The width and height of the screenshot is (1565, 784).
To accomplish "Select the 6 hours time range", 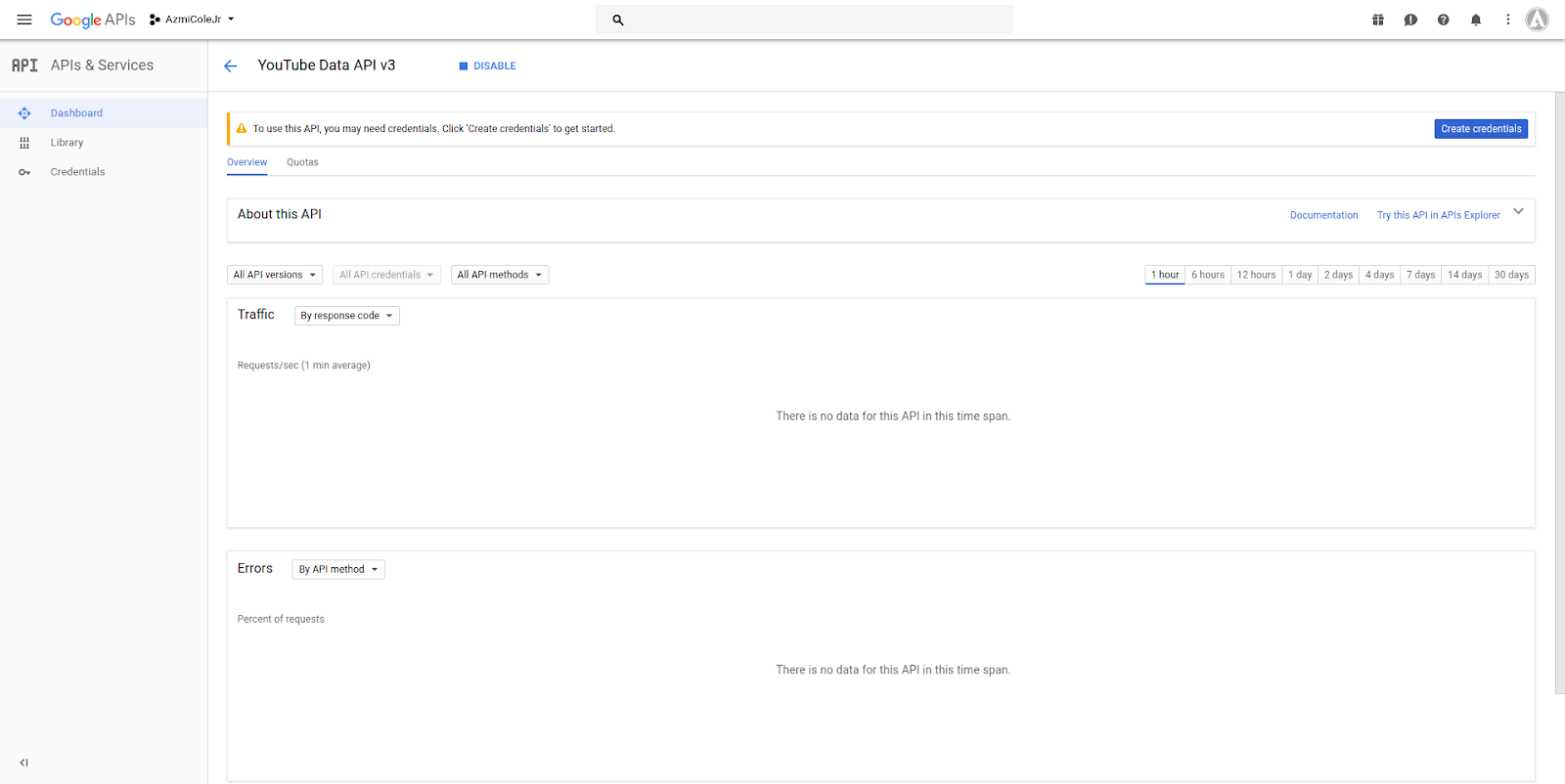I will [1208, 275].
